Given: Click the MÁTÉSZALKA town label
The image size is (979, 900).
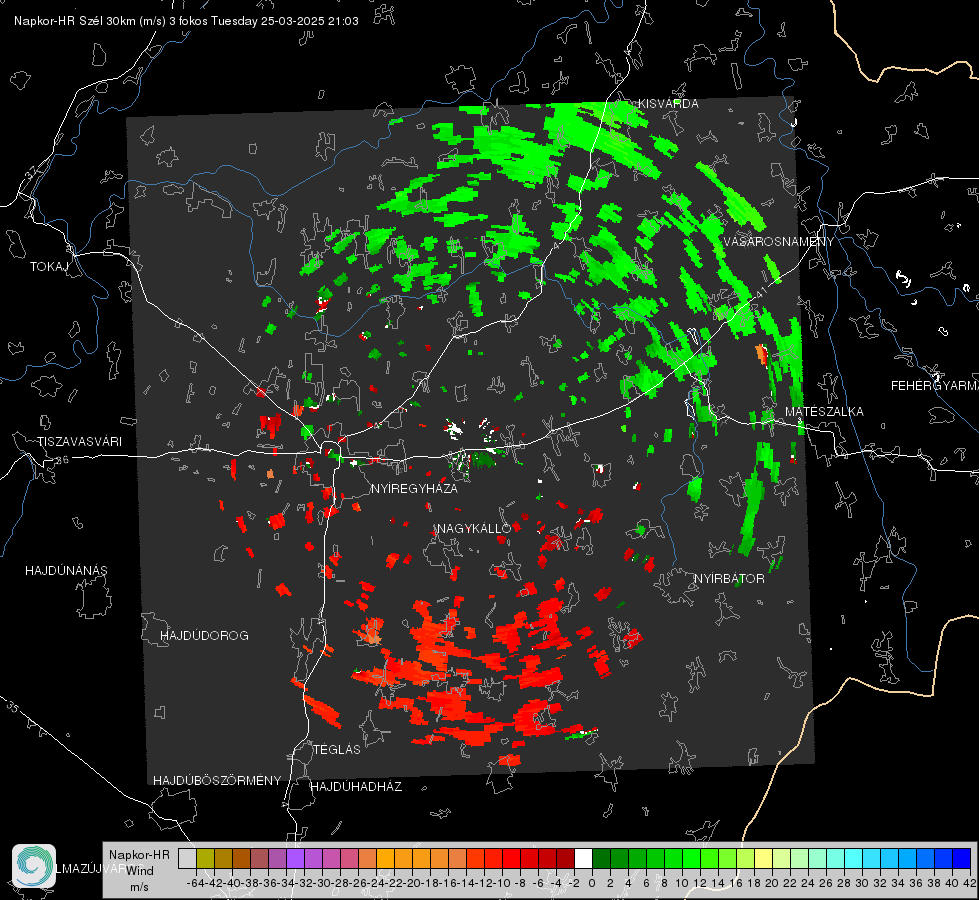Looking at the screenshot, I should (x=824, y=412).
